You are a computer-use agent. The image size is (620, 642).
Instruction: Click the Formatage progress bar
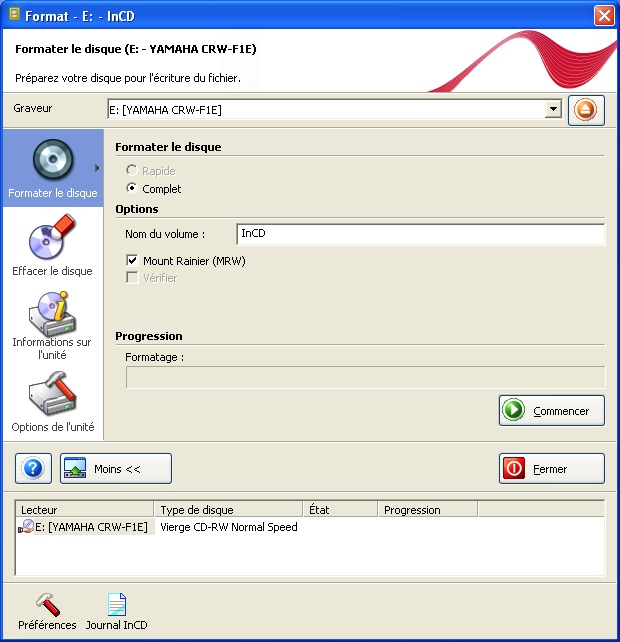[x=365, y=377]
